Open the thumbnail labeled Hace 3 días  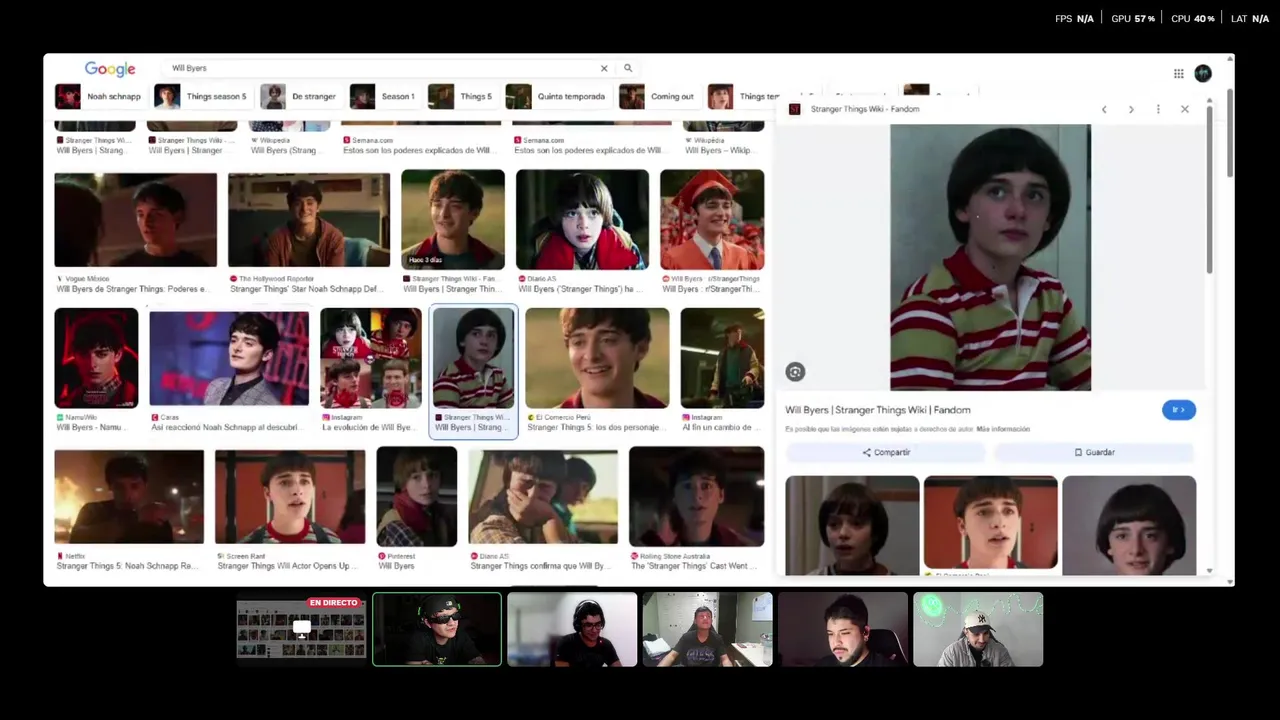tap(453, 219)
